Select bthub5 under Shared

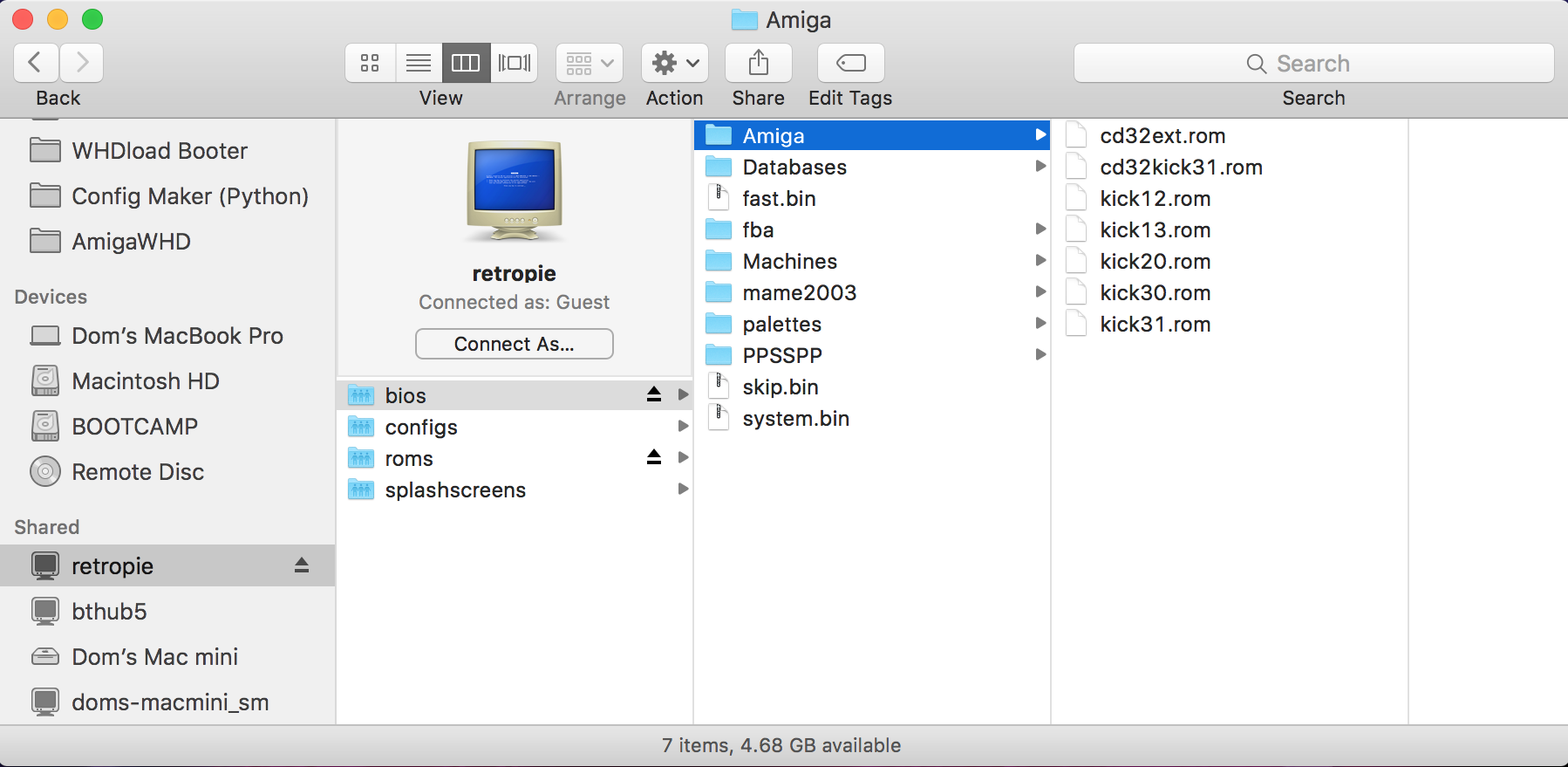[167, 612]
